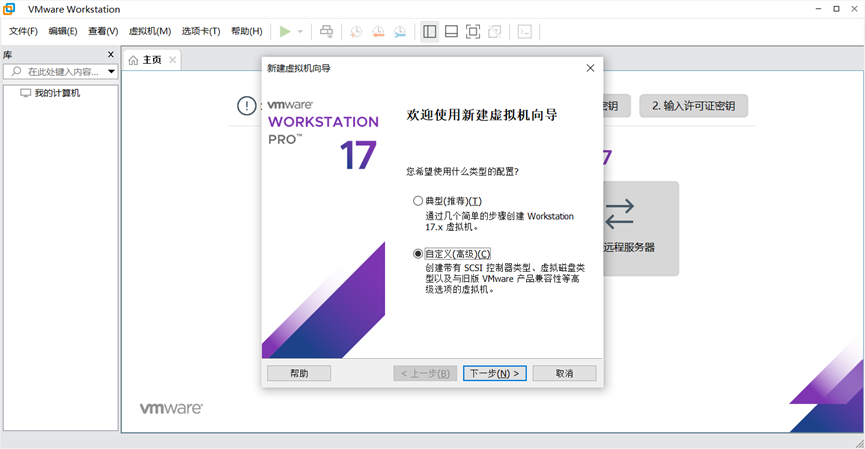This screenshot has width=865, height=449.
Task: Open the 虚拟机(M) menu
Action: point(150,31)
